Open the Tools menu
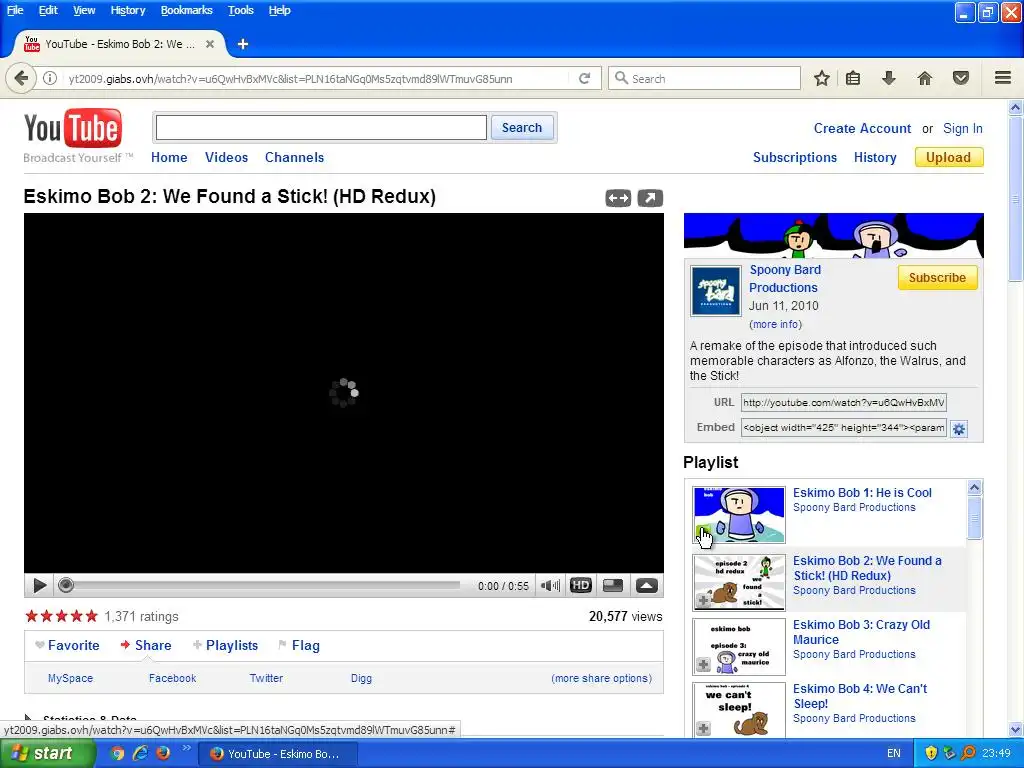The height and width of the screenshot is (768, 1024). click(x=240, y=10)
